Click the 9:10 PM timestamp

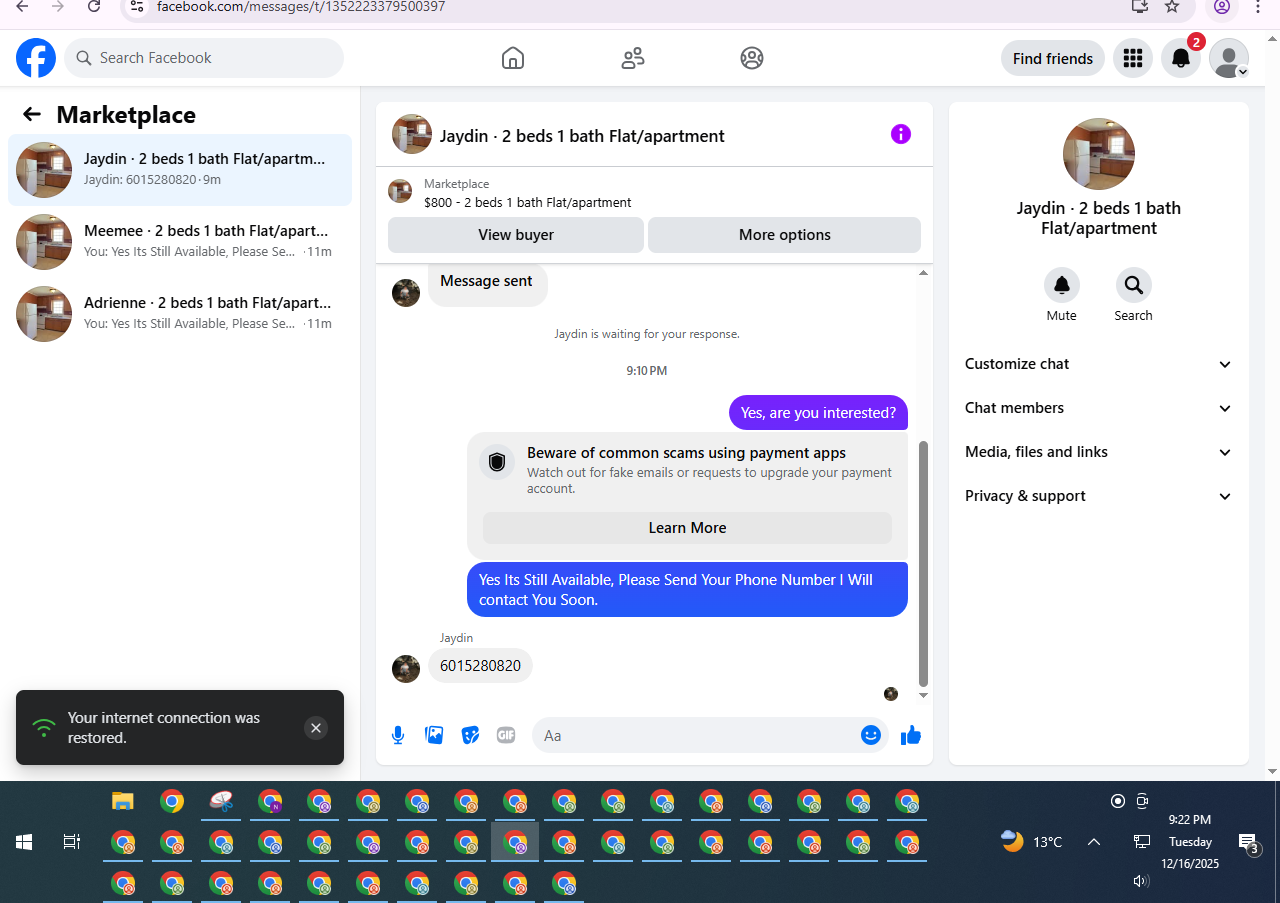(x=647, y=371)
